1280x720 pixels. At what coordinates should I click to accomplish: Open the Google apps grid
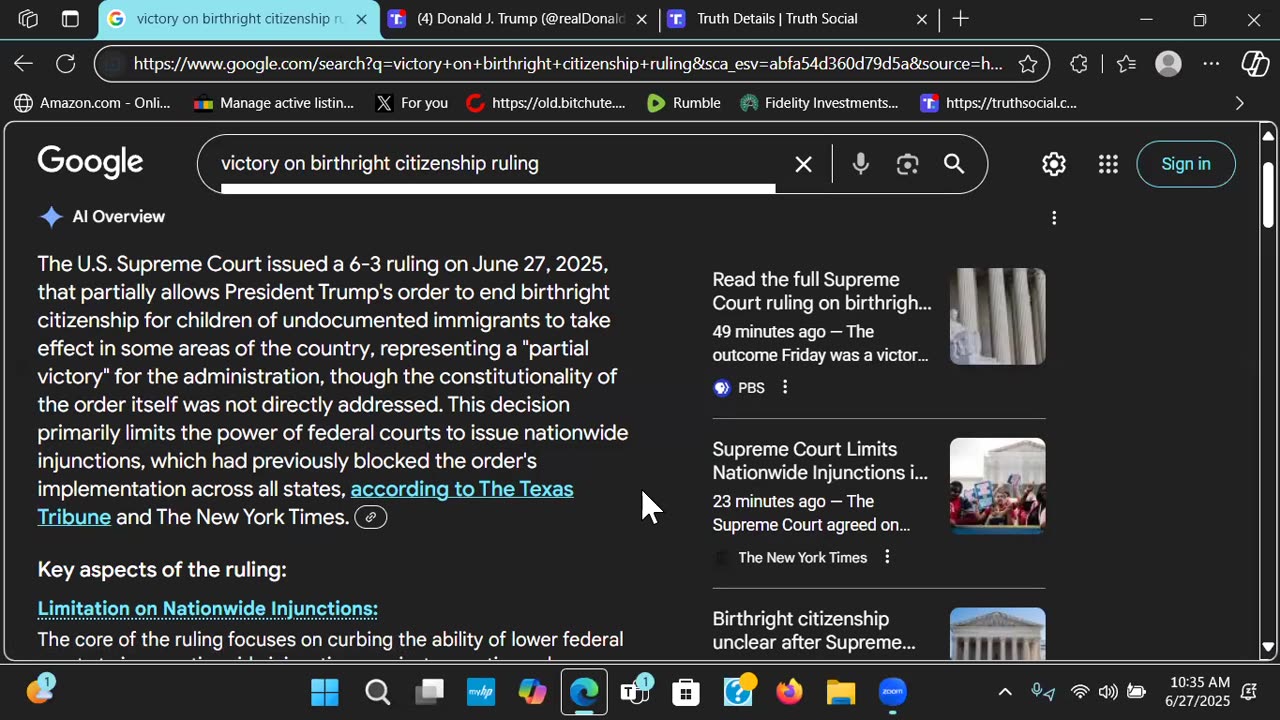coord(1108,164)
